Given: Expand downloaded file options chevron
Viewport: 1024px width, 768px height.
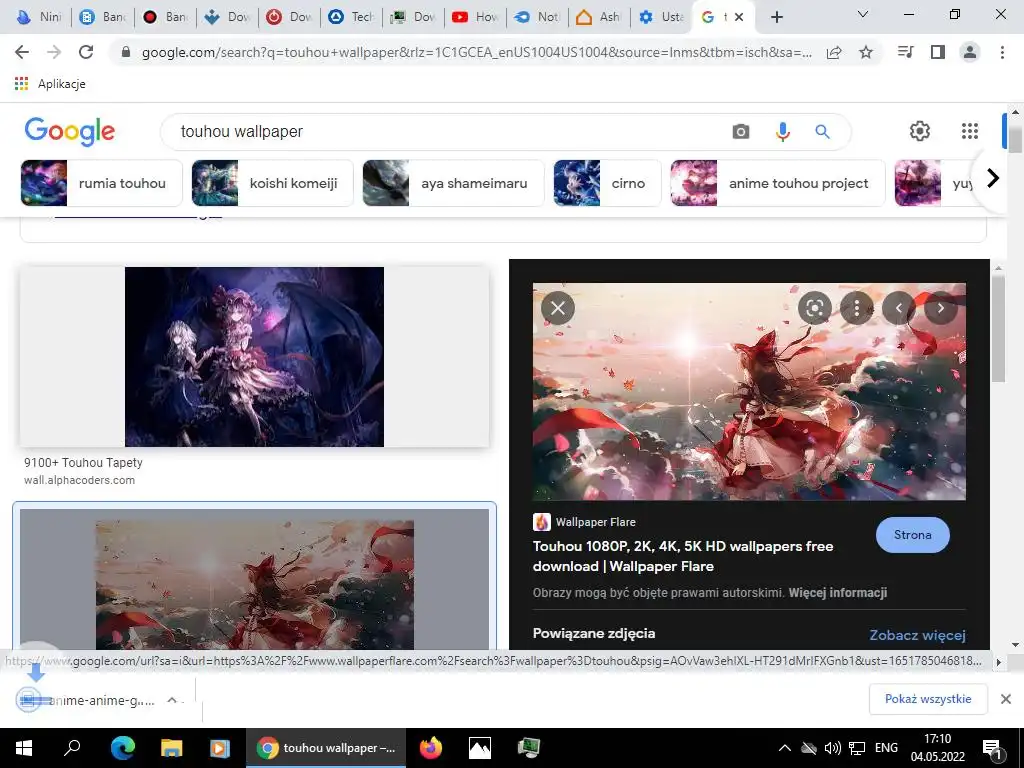Looking at the screenshot, I should click(172, 700).
